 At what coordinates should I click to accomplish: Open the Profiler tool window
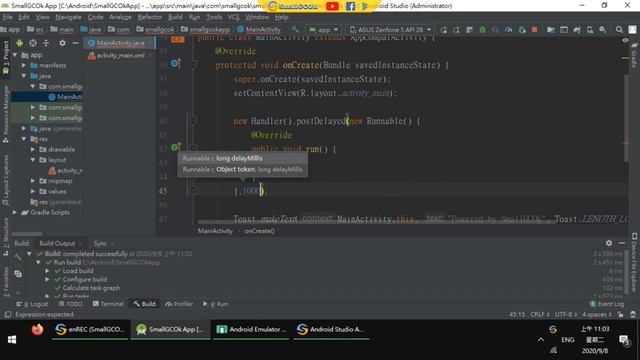(x=179, y=304)
